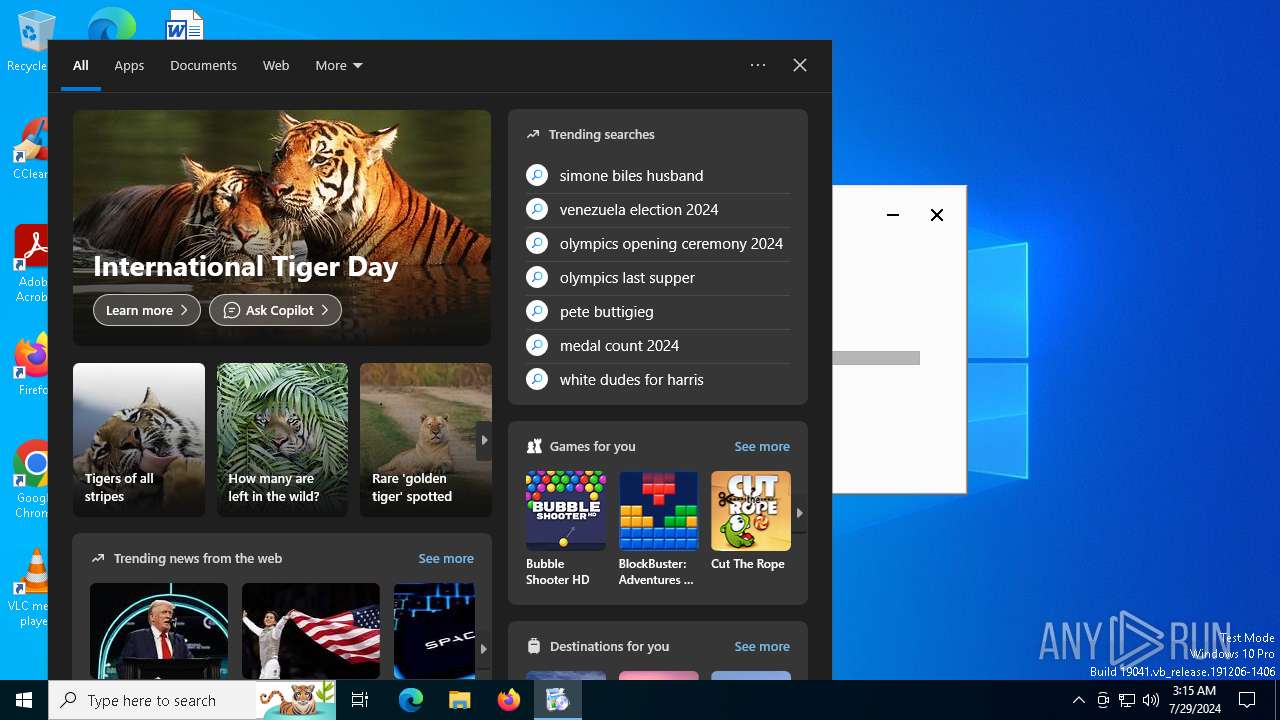This screenshot has height=720, width=1280.
Task: Advance the games carousel arrow
Action: [x=799, y=513]
